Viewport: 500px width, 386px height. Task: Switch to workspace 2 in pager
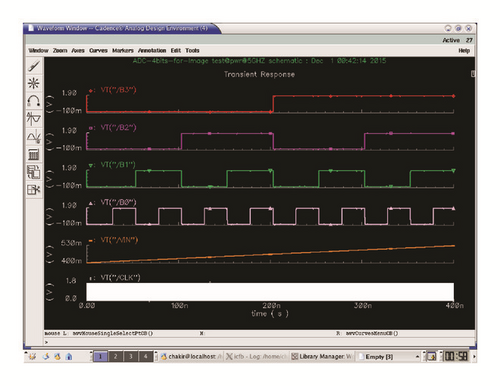click(x=115, y=356)
